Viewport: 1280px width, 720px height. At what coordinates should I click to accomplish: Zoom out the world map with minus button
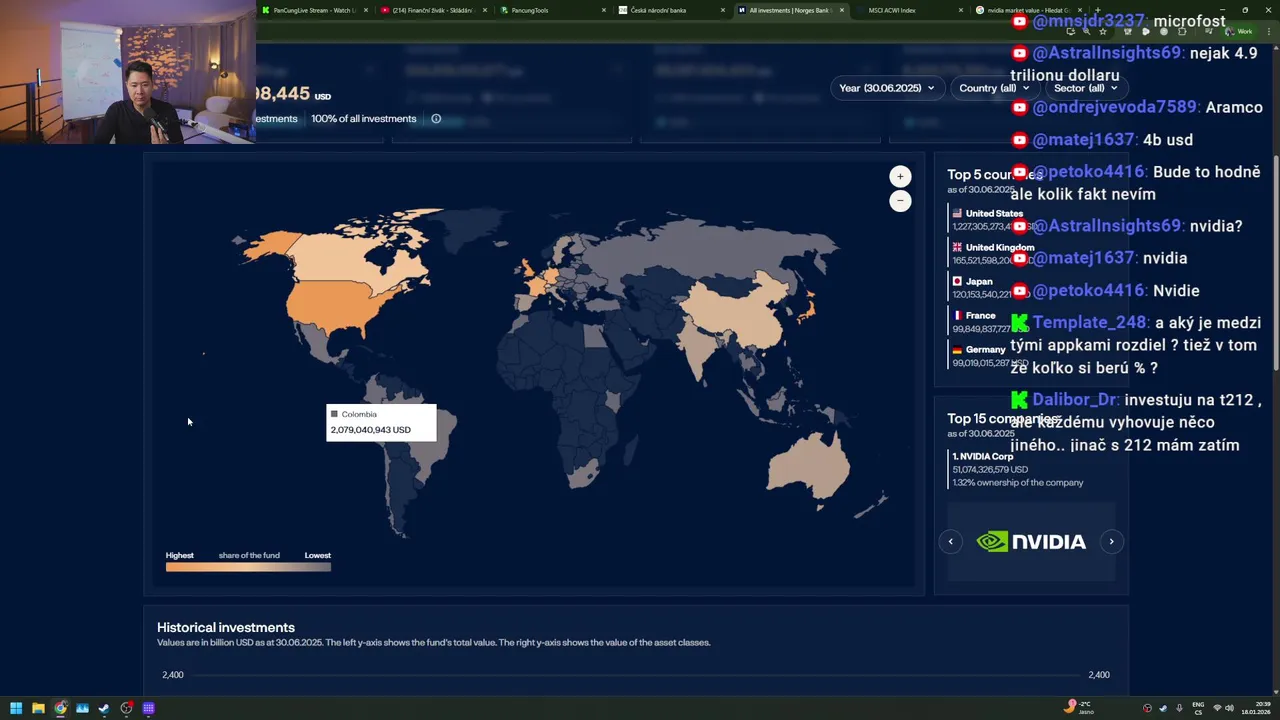(900, 201)
